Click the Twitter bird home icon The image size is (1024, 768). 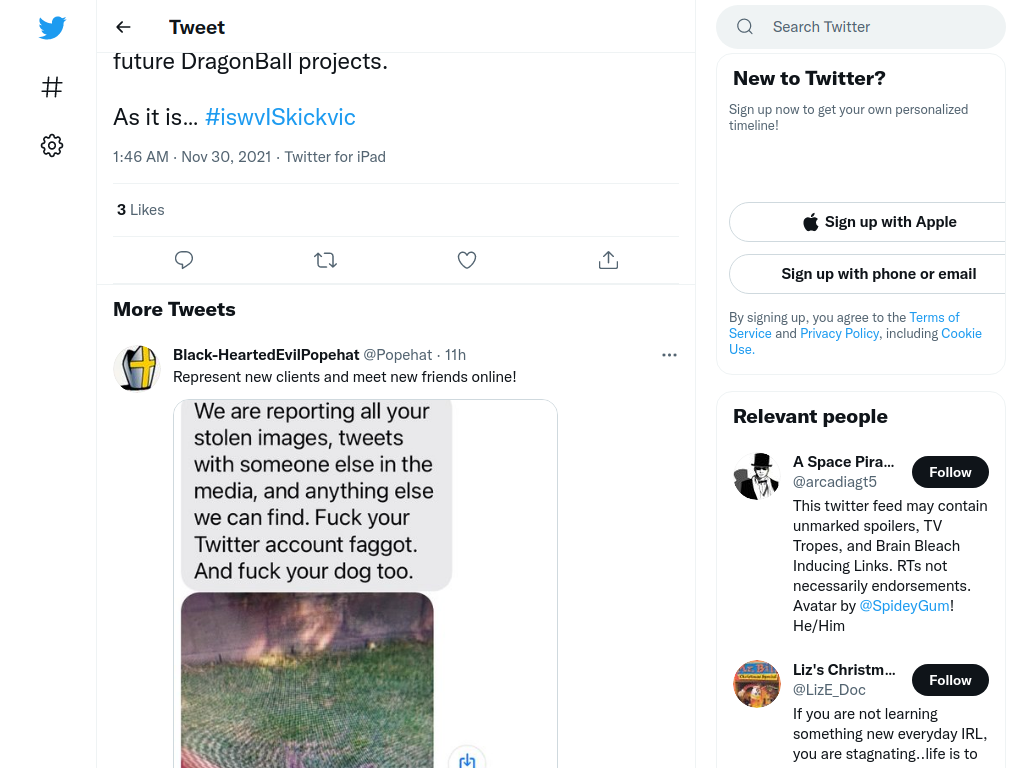(x=52, y=27)
